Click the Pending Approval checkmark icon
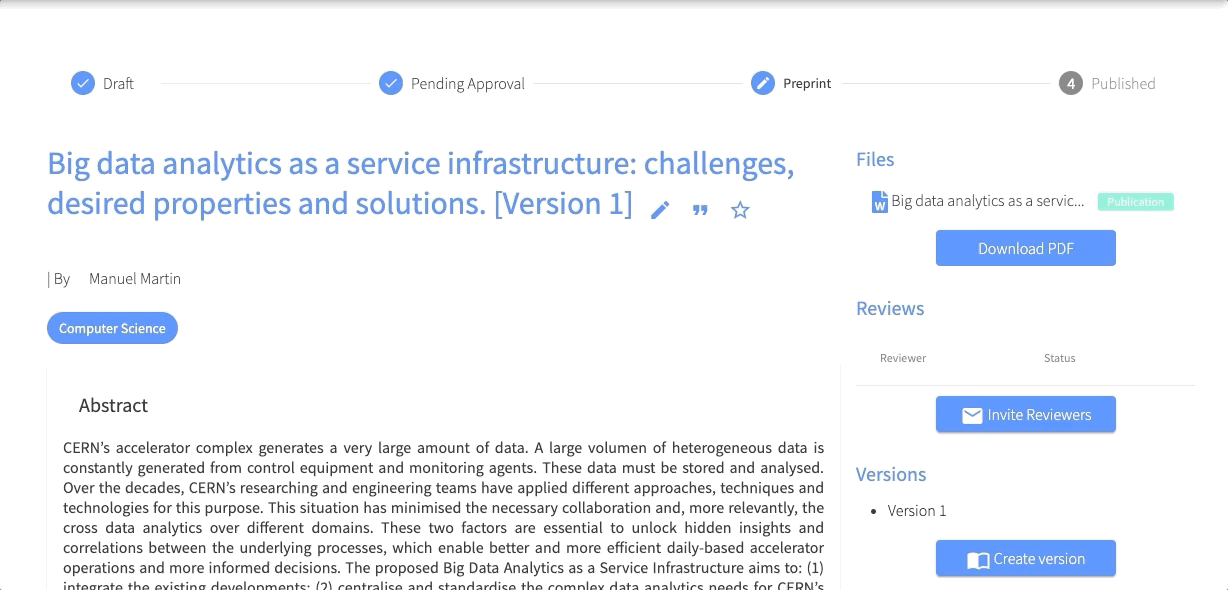The image size is (1228, 590). click(391, 83)
